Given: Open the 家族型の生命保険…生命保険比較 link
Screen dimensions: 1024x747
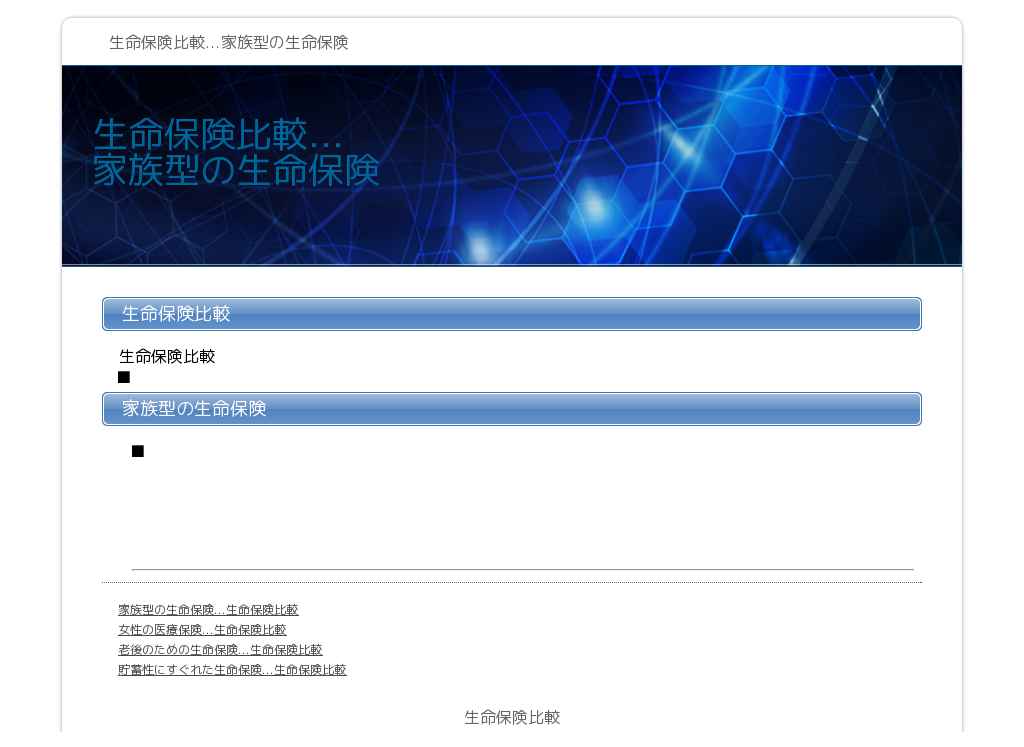Looking at the screenshot, I should pos(208,610).
